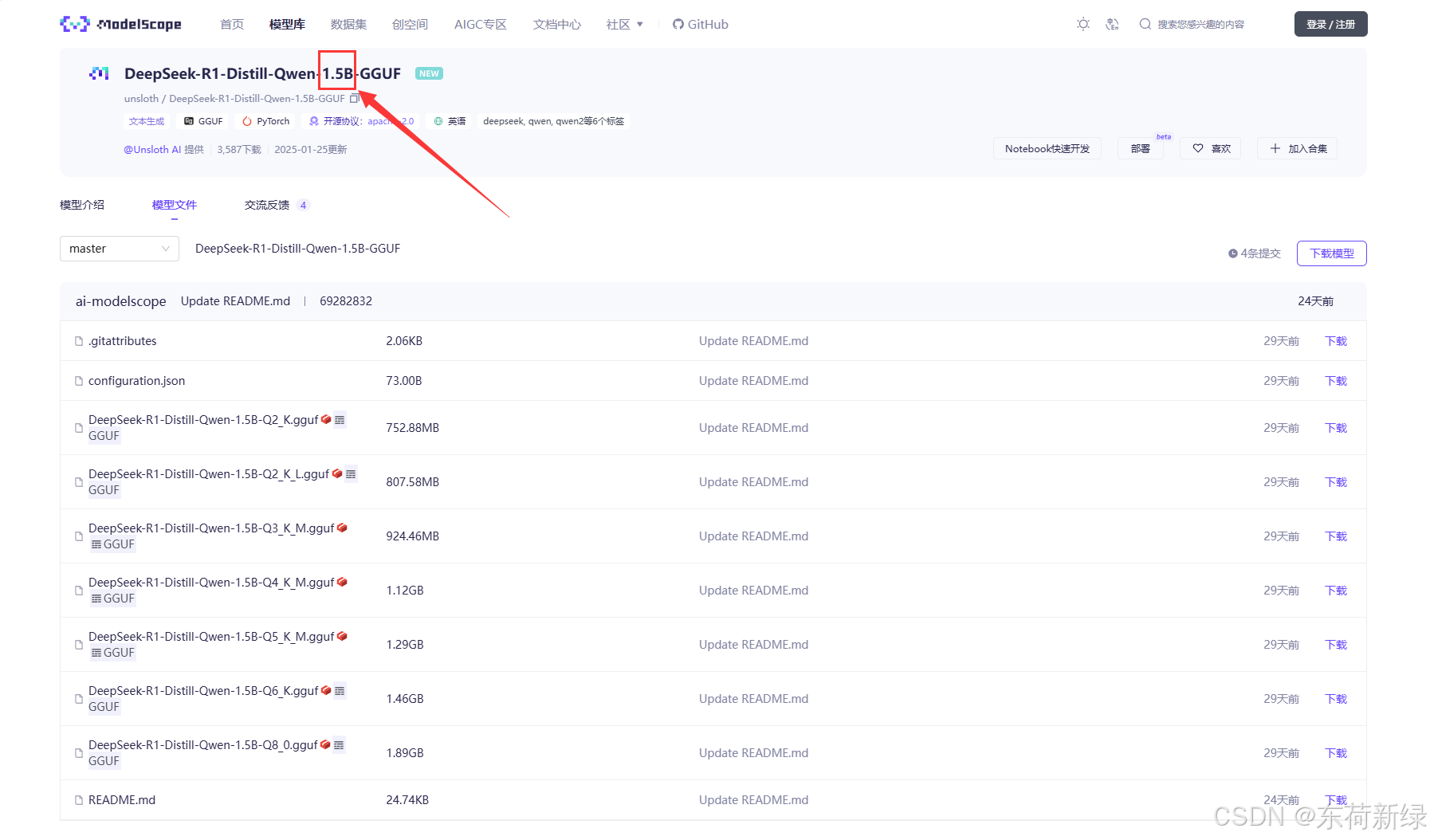Open 创空间 in the navigation bar

click(410, 24)
